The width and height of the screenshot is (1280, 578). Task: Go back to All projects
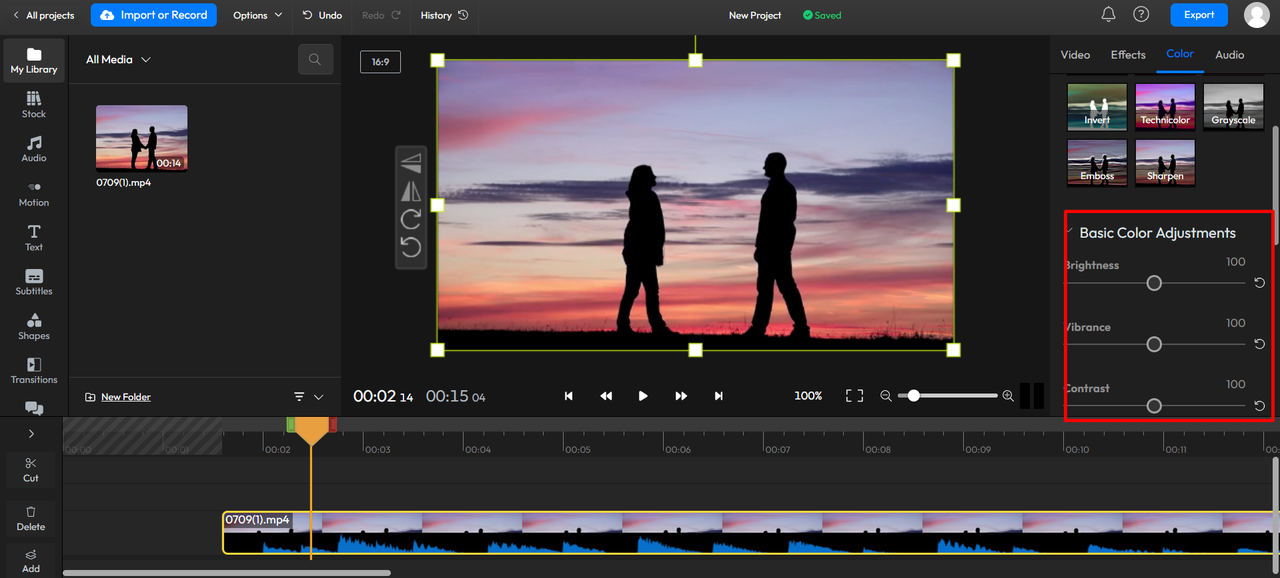44,15
